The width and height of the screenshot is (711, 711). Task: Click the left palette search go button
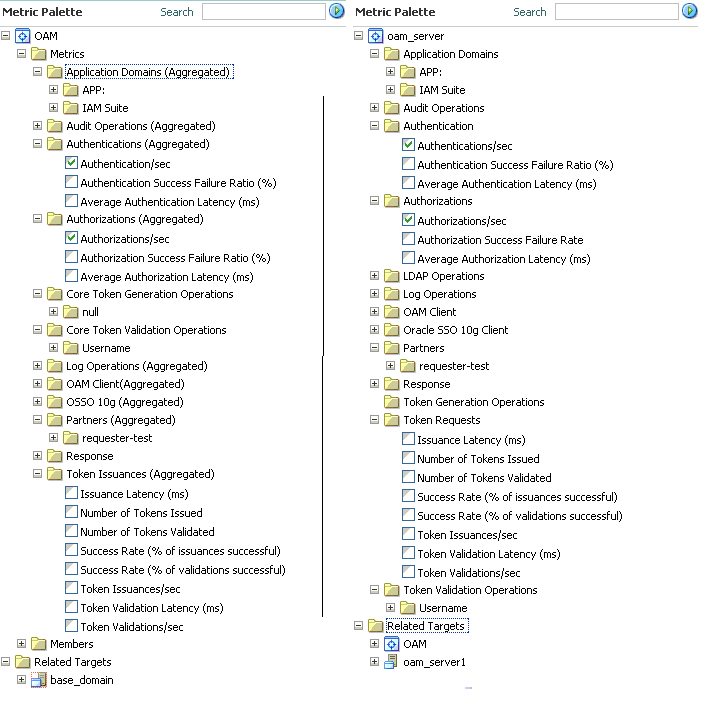coord(336,10)
